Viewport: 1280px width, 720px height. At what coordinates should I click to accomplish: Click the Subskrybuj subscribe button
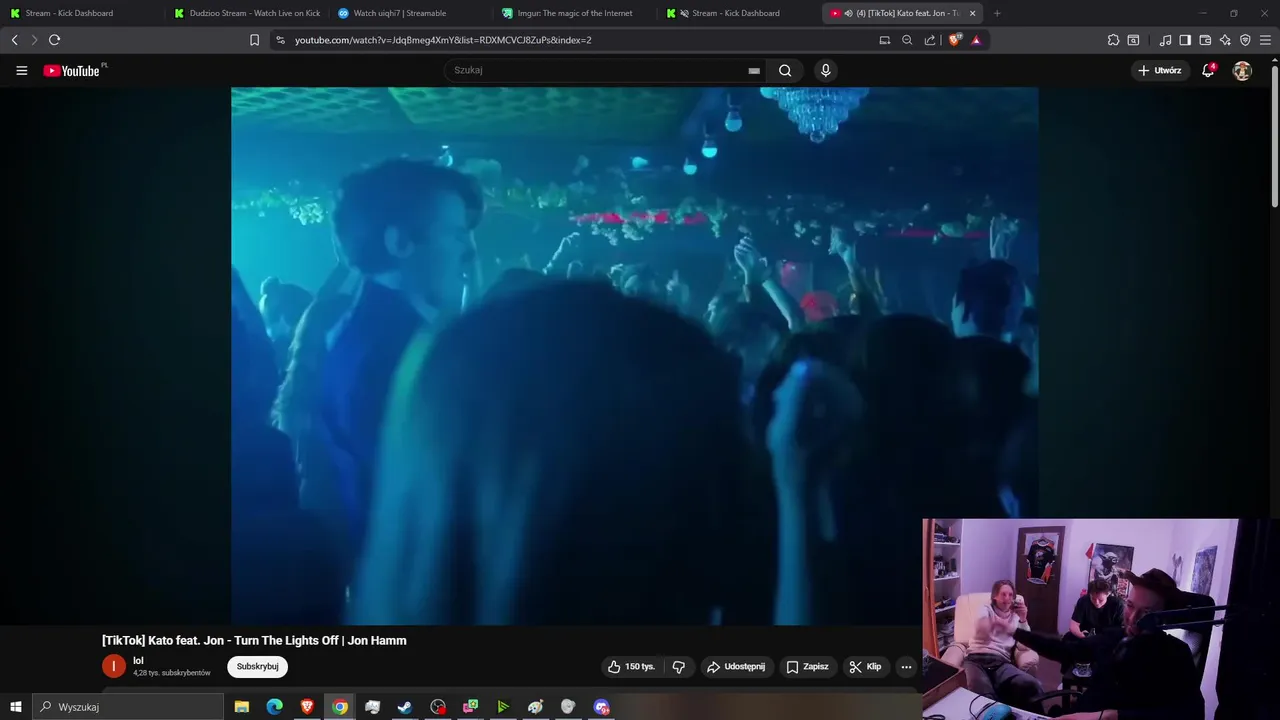(257, 667)
